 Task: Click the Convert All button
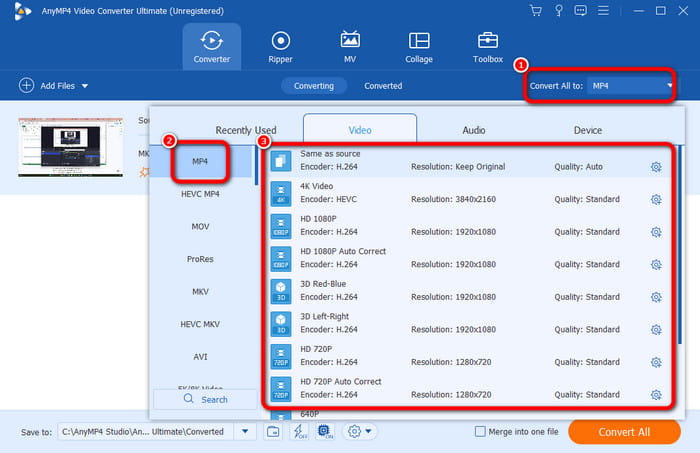pyautogui.click(x=624, y=432)
